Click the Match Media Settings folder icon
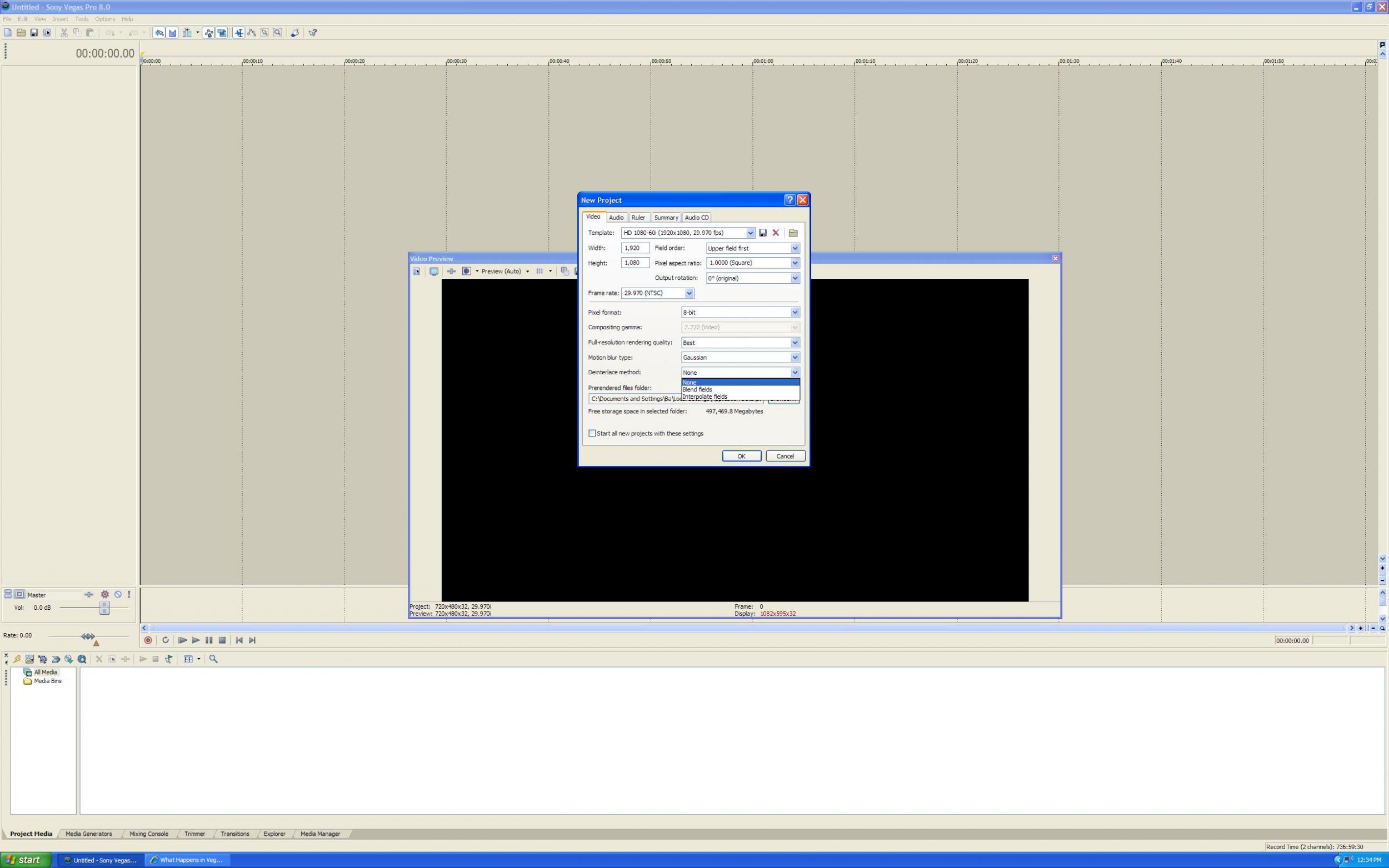Image resolution: width=1389 pixels, height=868 pixels. click(793, 233)
